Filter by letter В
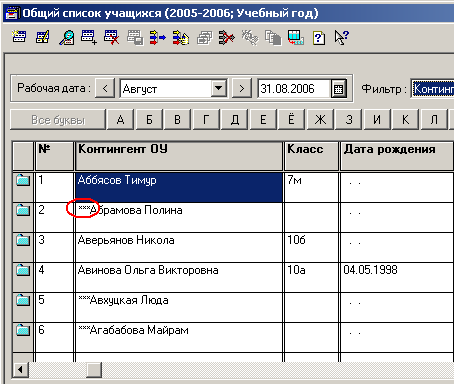Image resolution: width=454 pixels, height=384 pixels. [x=178, y=119]
